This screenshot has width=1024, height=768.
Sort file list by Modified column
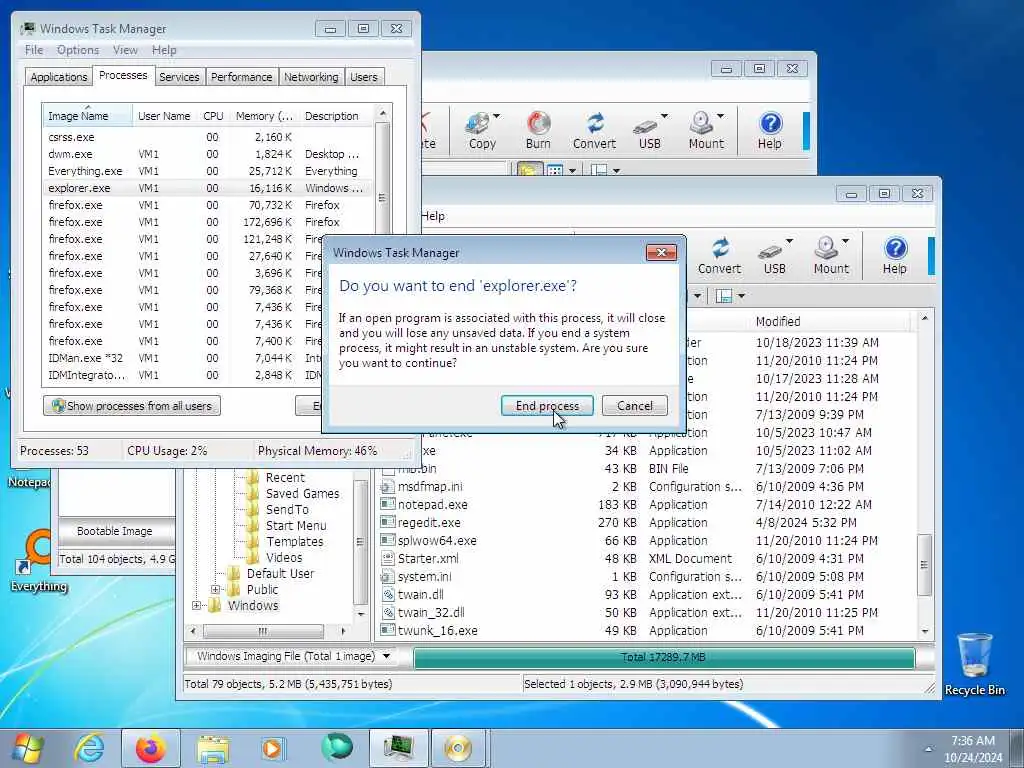(829, 321)
